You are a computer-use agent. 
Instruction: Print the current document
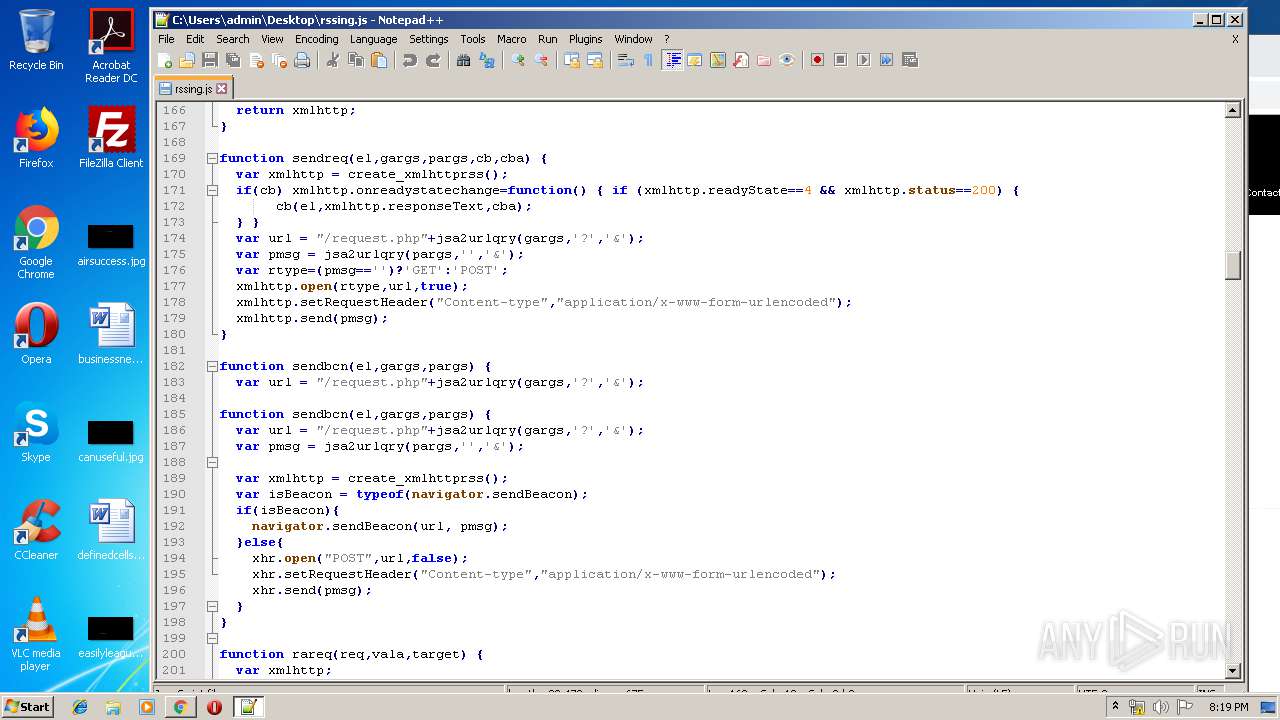(302, 60)
